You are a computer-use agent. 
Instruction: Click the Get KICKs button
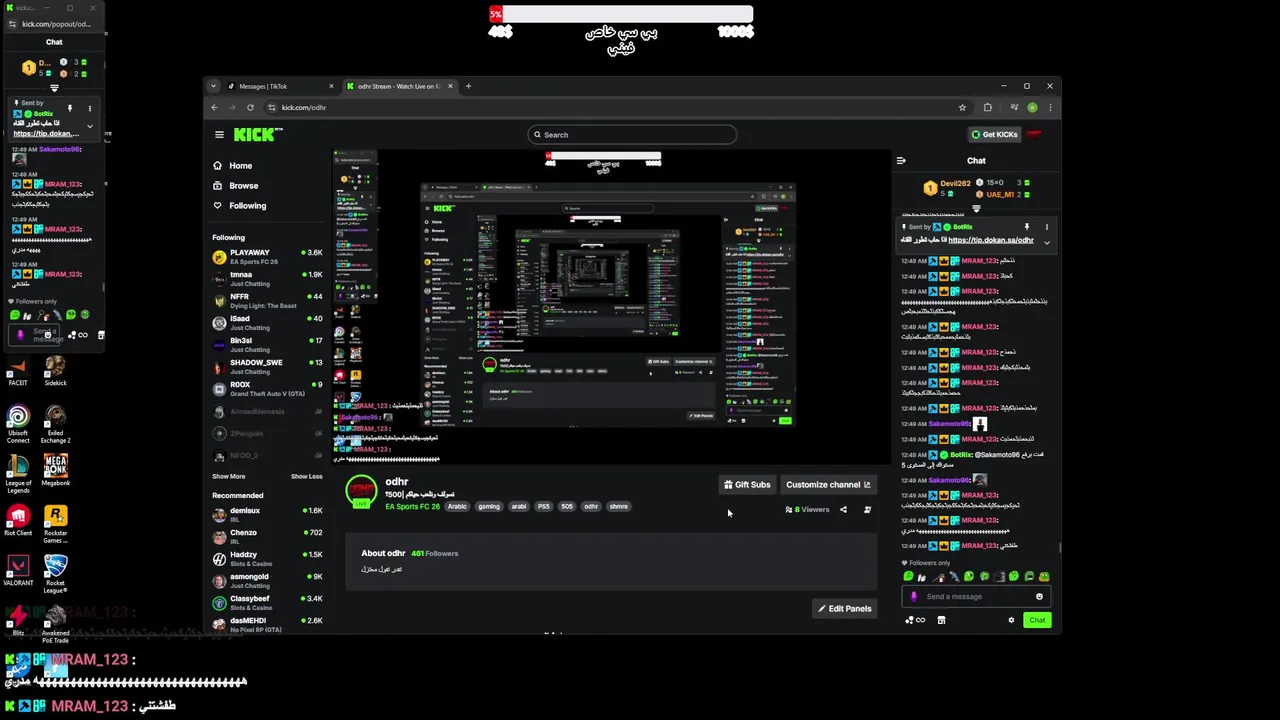pos(994,134)
